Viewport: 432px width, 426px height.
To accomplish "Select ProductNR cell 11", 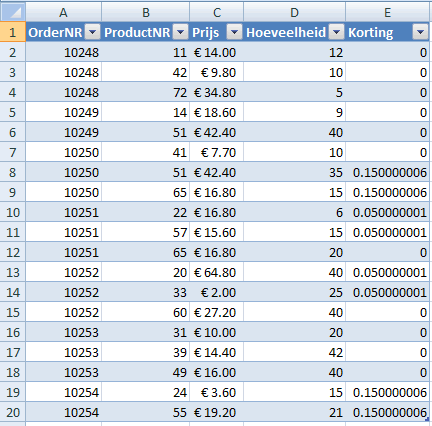I will coord(146,52).
